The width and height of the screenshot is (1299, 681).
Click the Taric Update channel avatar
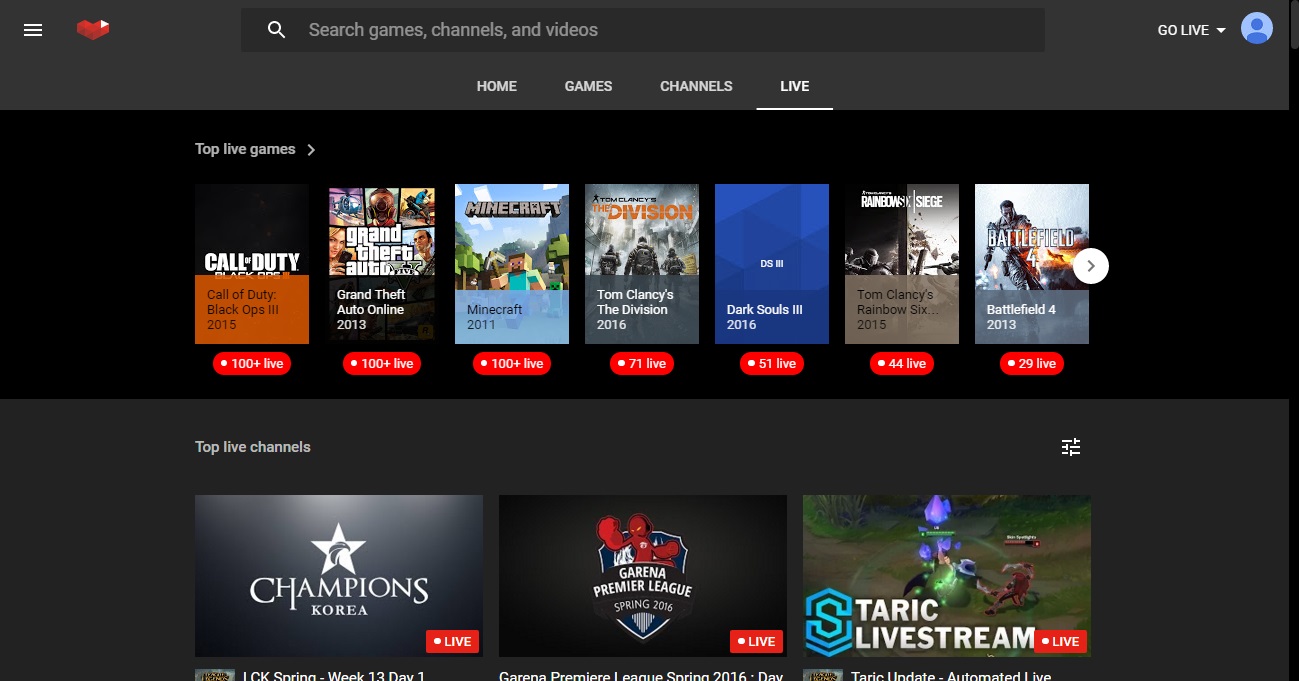tap(822, 675)
